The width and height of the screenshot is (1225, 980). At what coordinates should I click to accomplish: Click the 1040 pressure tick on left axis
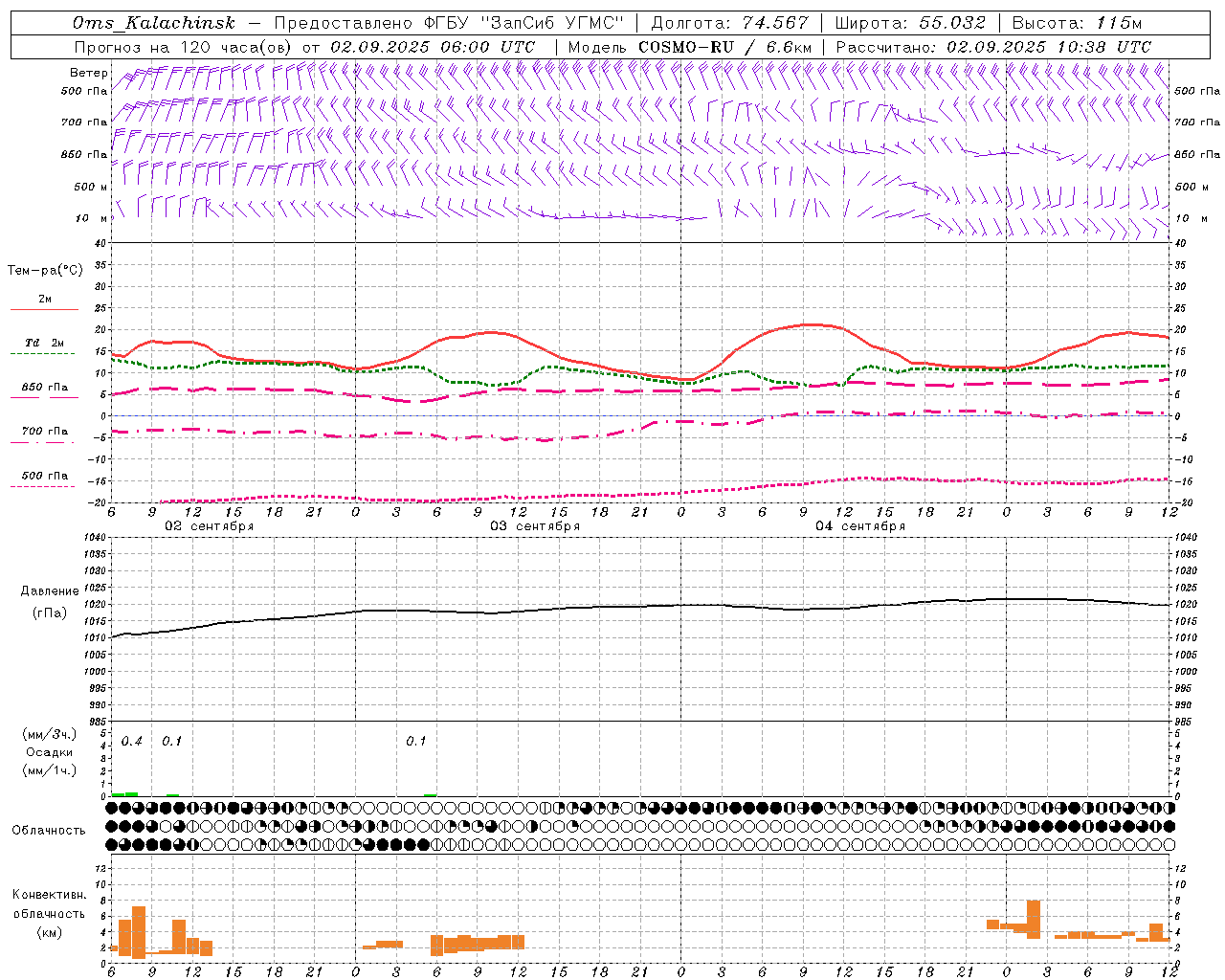click(93, 538)
